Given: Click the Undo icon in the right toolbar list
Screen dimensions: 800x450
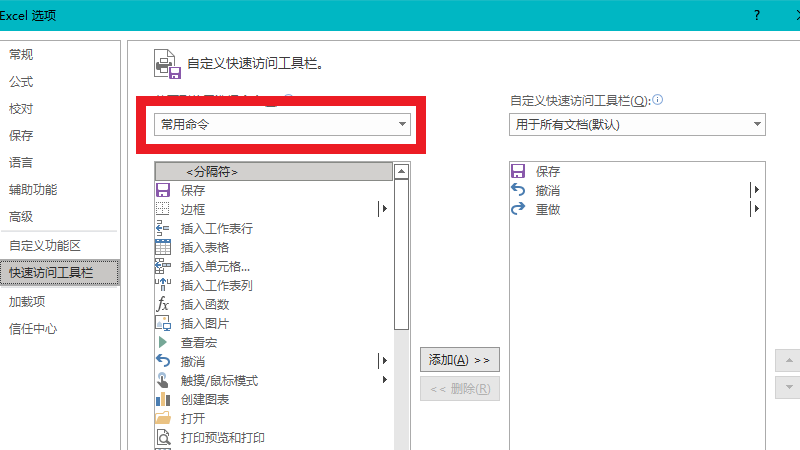Looking at the screenshot, I should pos(518,190).
